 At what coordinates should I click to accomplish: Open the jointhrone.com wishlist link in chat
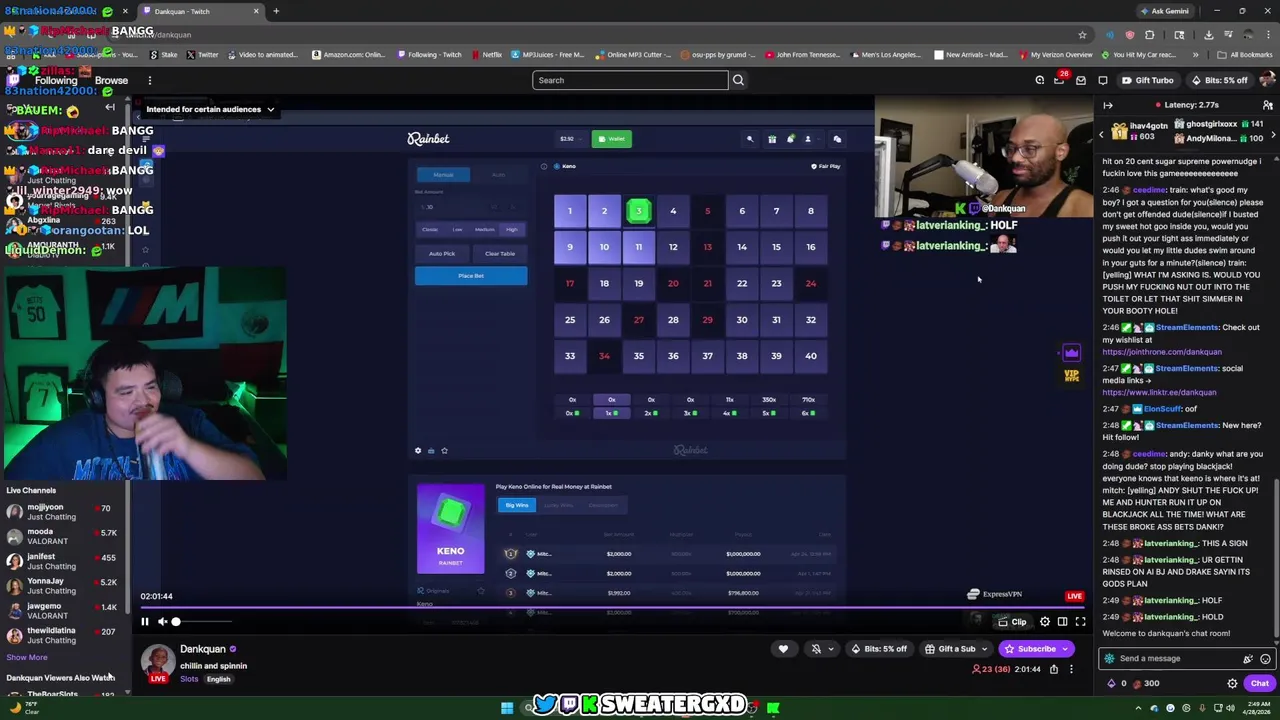[1162, 352]
